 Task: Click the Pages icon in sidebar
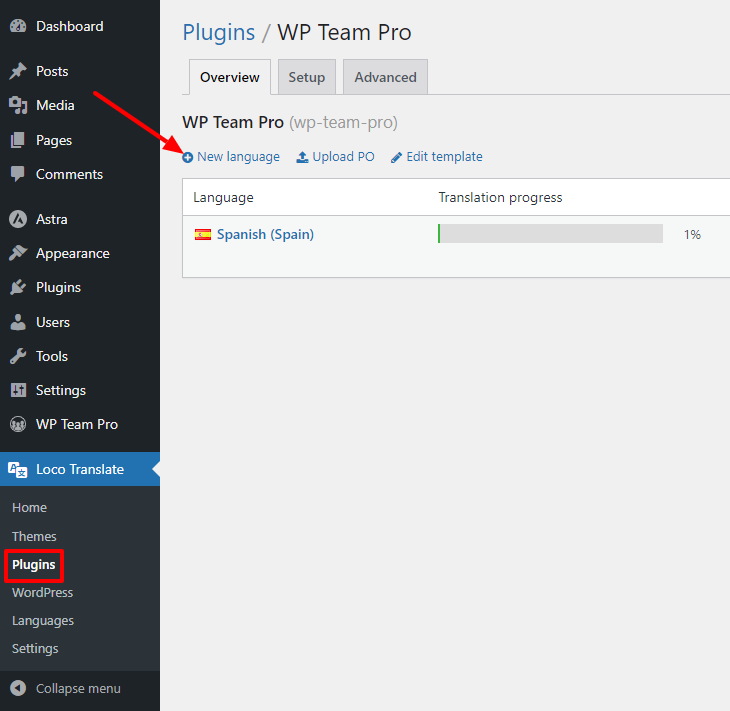[18, 140]
